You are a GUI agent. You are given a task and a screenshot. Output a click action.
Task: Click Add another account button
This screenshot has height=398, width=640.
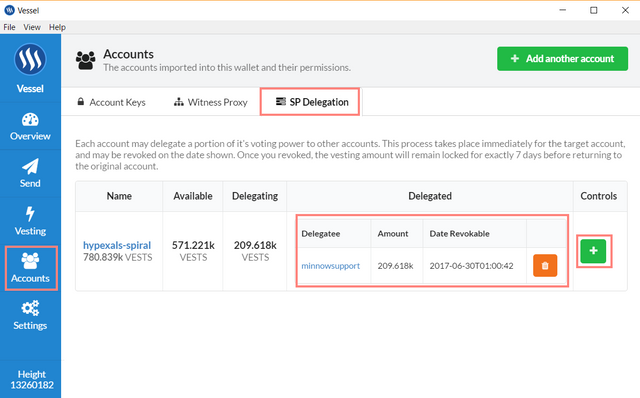[x=562, y=59]
